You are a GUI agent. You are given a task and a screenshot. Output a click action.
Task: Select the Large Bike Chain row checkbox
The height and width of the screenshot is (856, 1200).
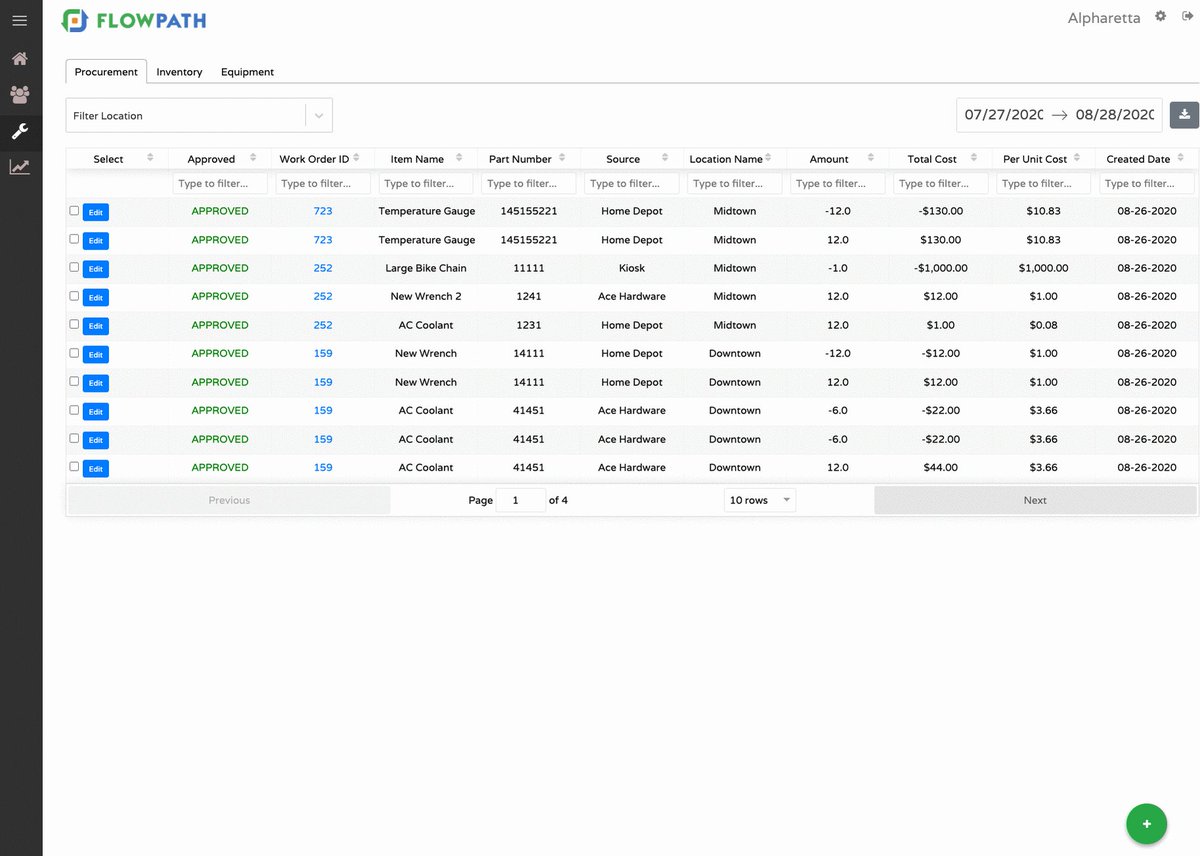pyautogui.click(x=74, y=267)
